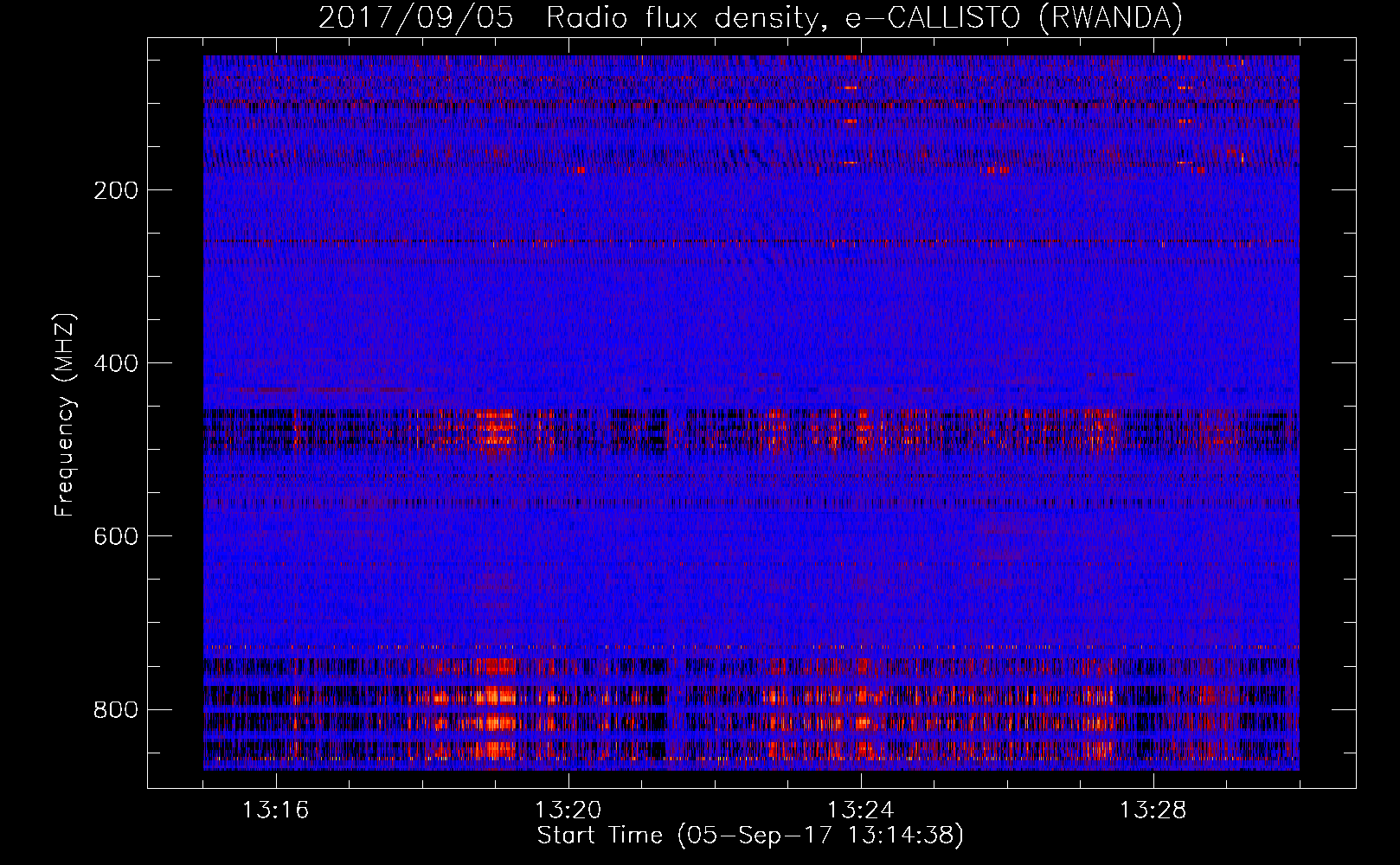Click the 800 frequency tick label
The image size is (1400, 865).
click(116, 709)
